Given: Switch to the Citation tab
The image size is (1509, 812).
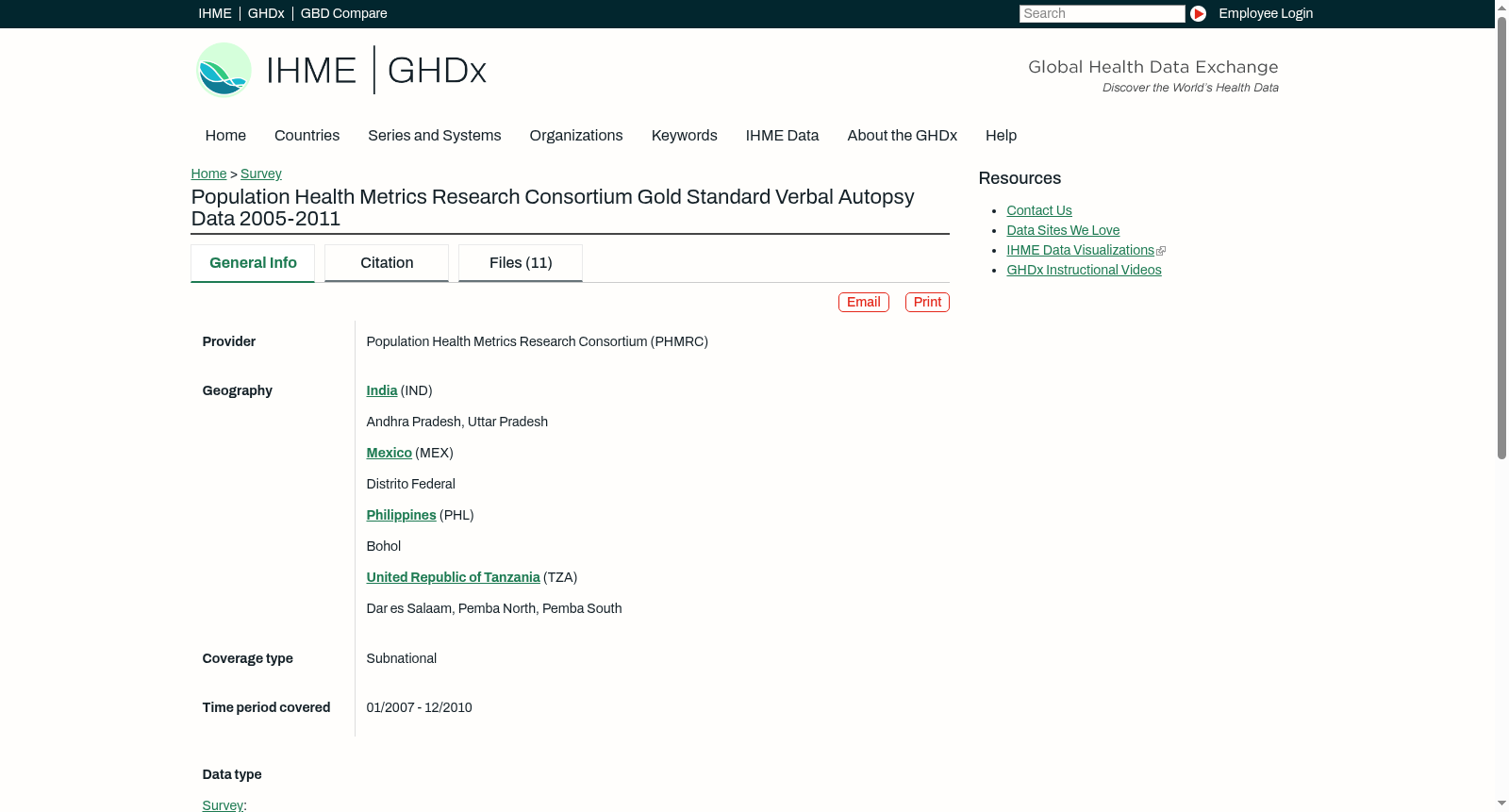Looking at the screenshot, I should pos(387,263).
